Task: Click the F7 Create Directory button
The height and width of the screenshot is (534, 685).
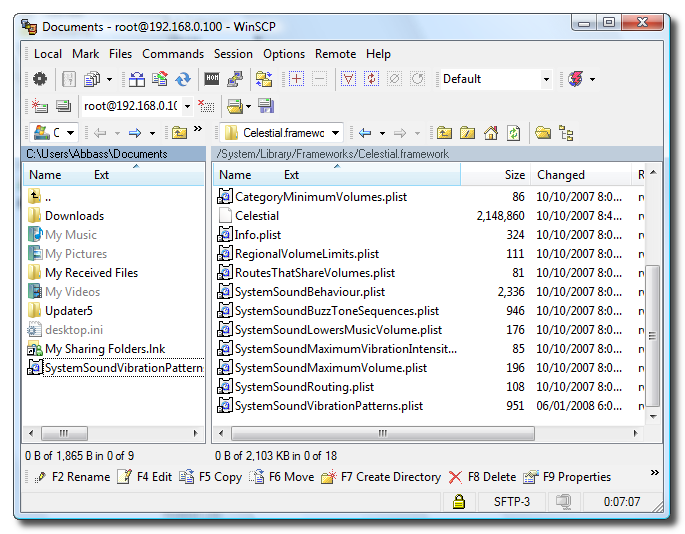Action: (x=381, y=477)
